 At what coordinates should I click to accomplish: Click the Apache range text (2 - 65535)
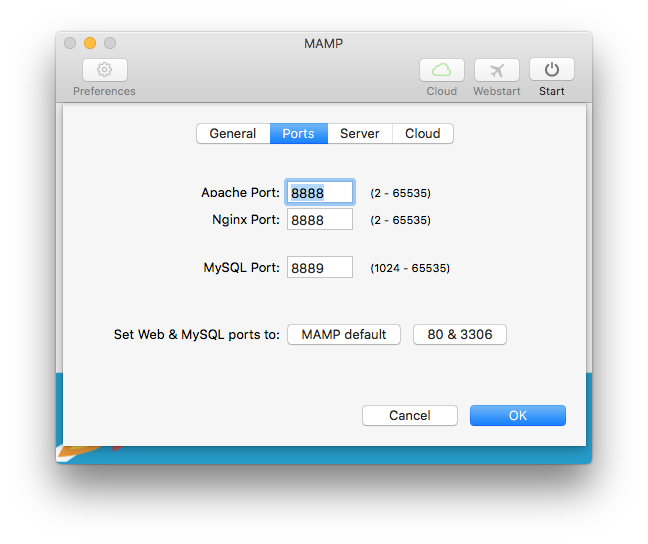pos(400,193)
